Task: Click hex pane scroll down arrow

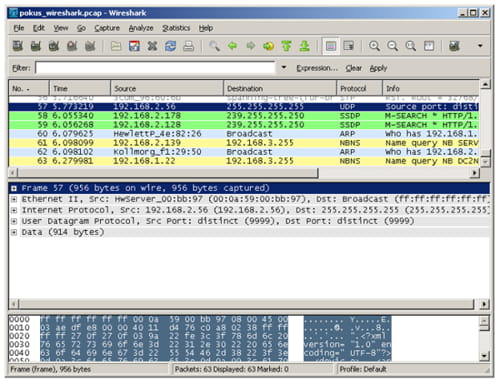Action: click(485, 356)
